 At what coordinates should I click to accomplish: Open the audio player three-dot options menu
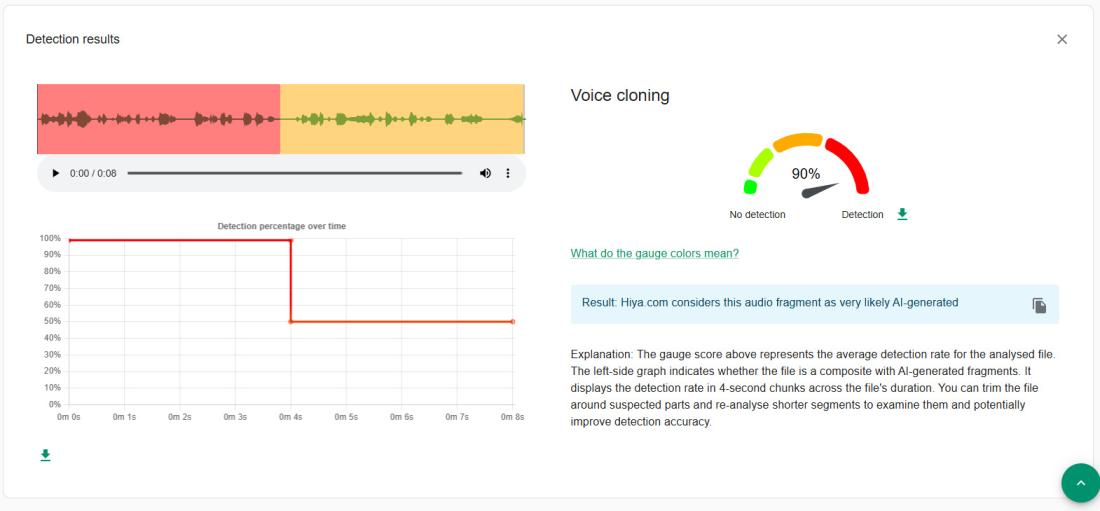(x=508, y=173)
